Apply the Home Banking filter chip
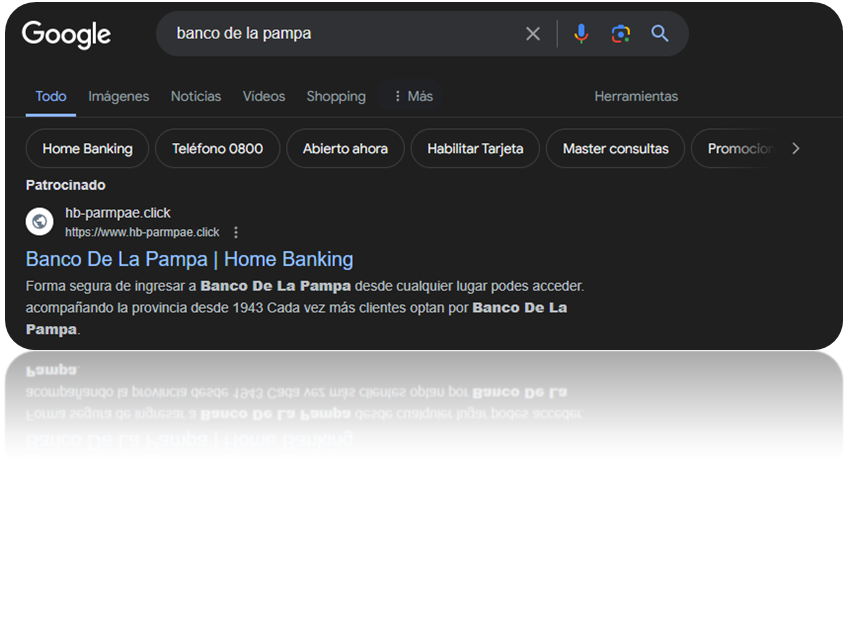This screenshot has width=848, height=636. click(x=87, y=149)
